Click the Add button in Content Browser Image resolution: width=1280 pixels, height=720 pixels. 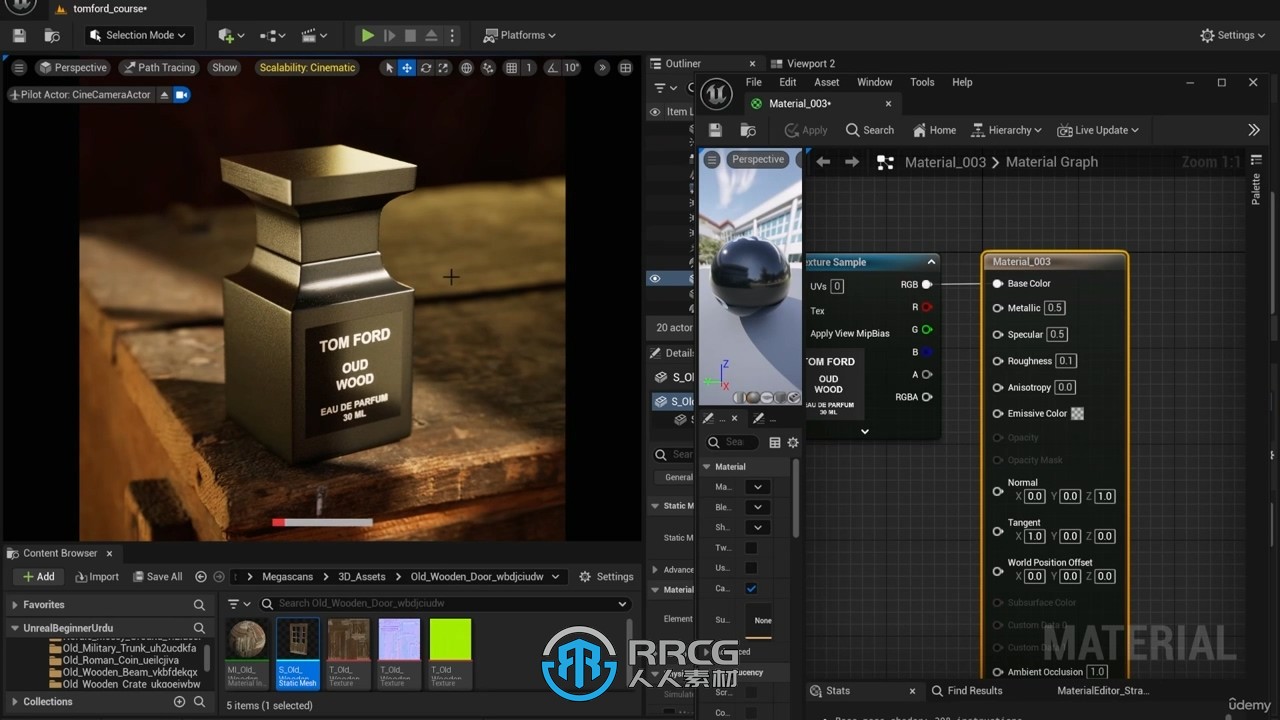[38, 576]
